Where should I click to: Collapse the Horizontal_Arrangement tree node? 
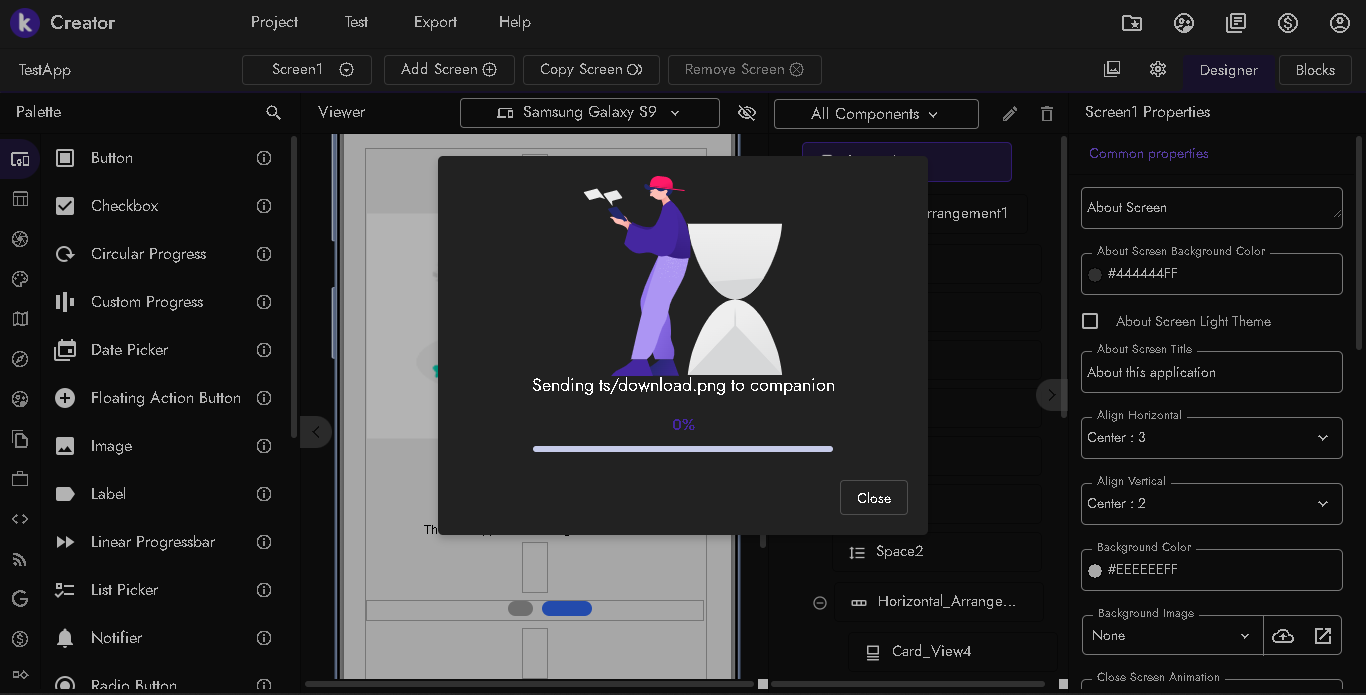[x=820, y=602]
